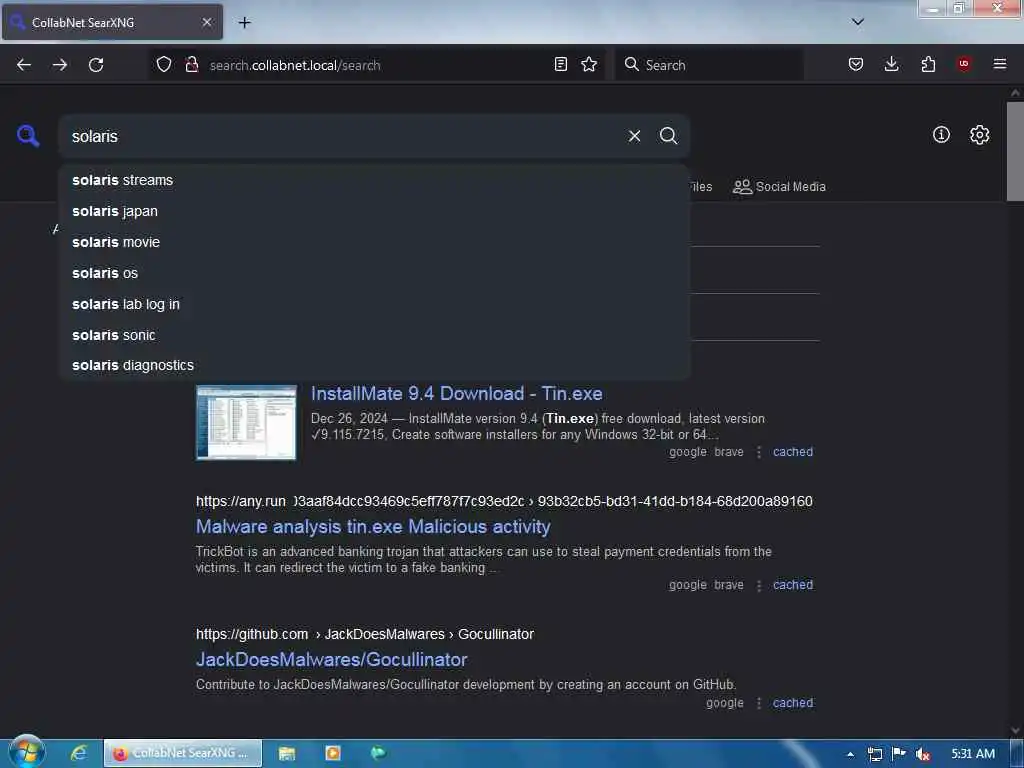
Task: Open the Windows Start menu
Action: tap(27, 752)
